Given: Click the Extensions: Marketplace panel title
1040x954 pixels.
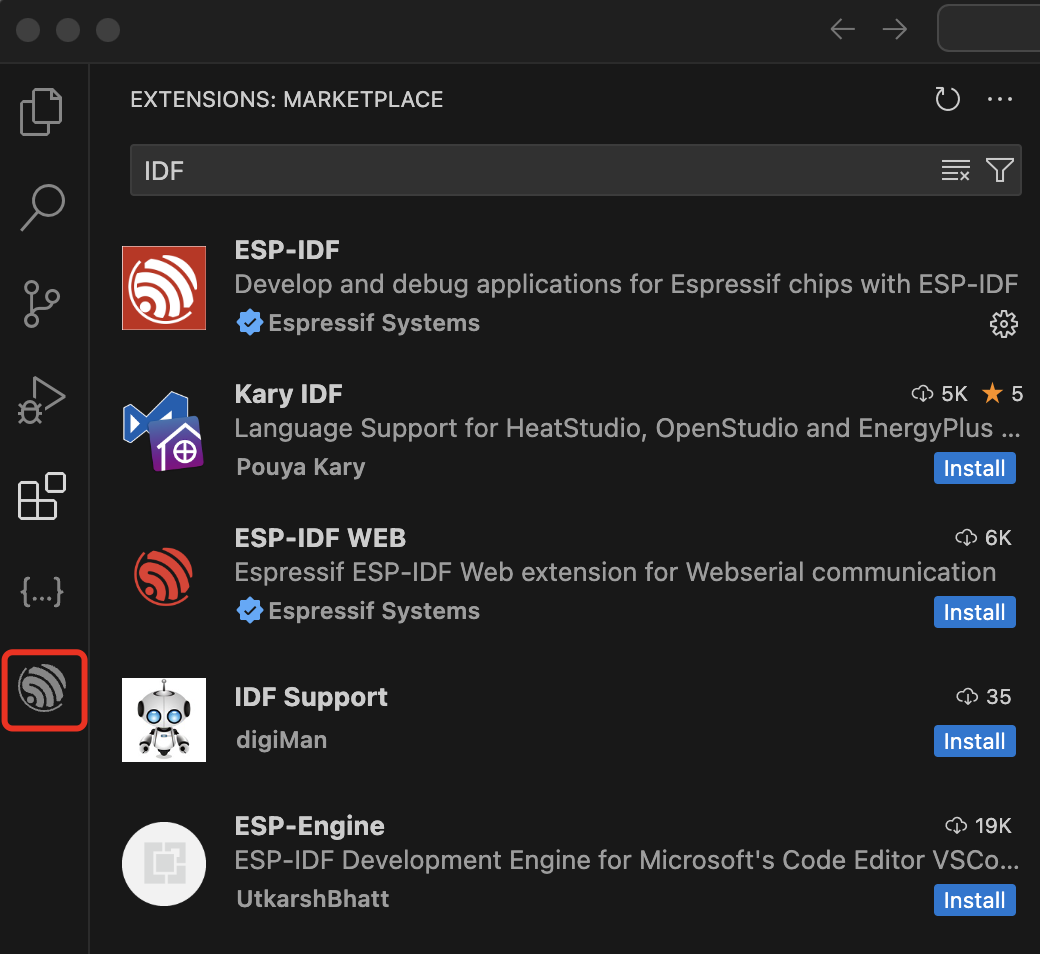Looking at the screenshot, I should (287, 100).
